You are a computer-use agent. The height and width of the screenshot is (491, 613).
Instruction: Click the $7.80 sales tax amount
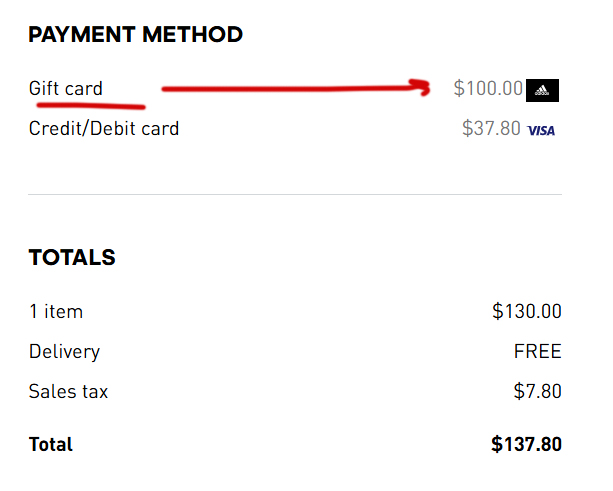click(537, 392)
